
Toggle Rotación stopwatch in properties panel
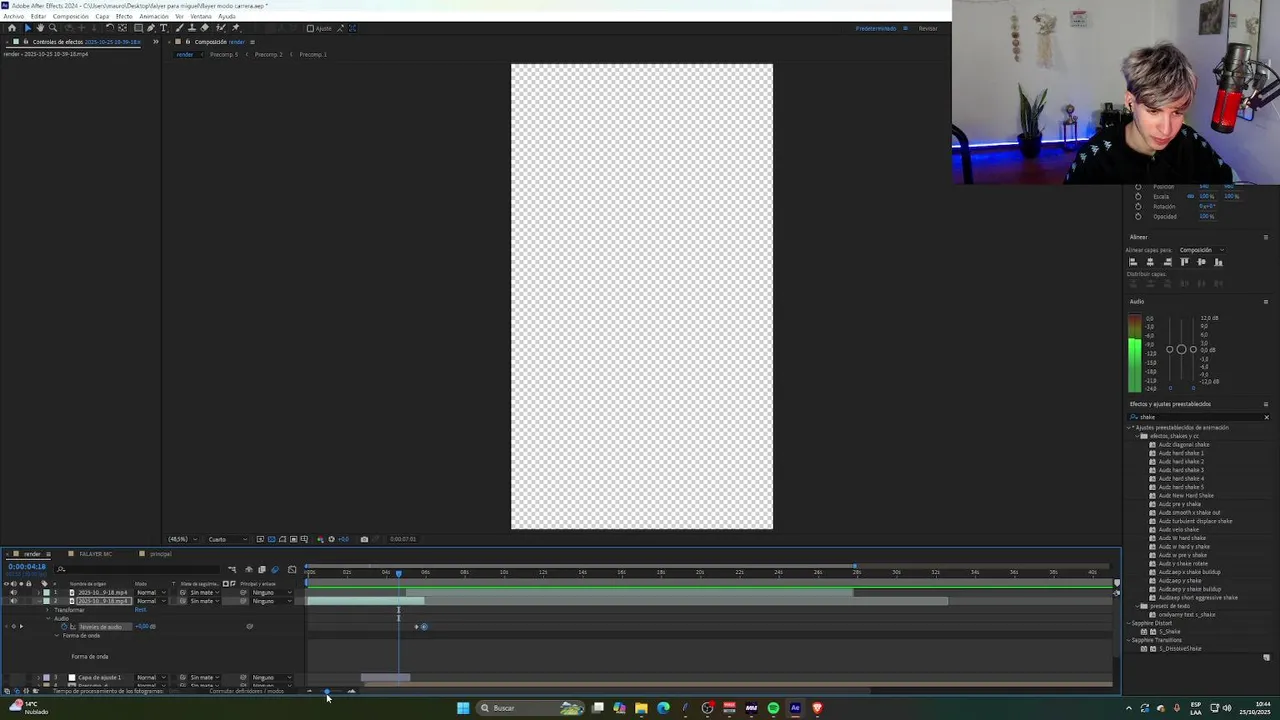(1138, 206)
